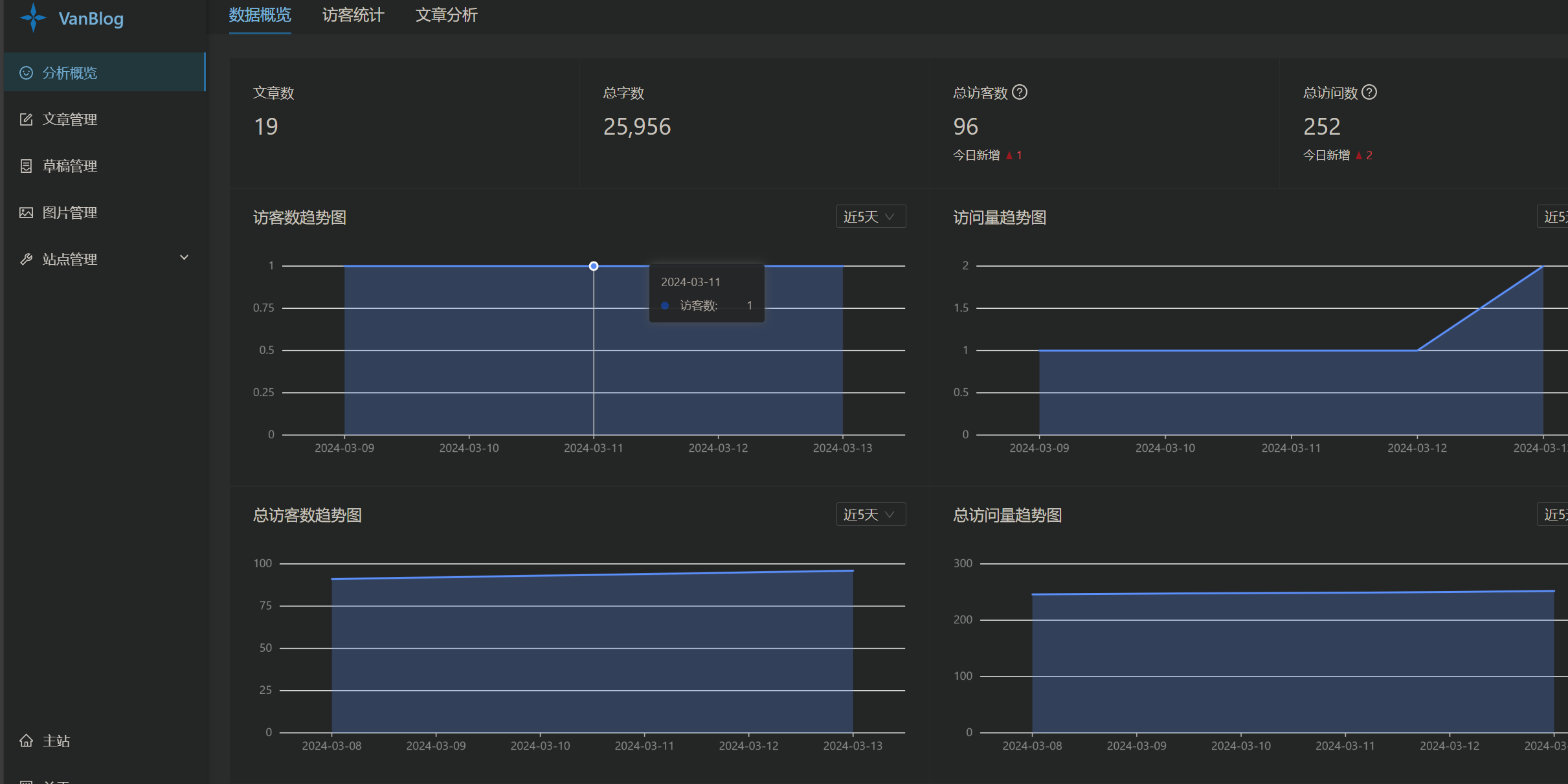Click the picture icon beside 图片管理
Viewport: 1568px width, 784px height.
point(26,212)
